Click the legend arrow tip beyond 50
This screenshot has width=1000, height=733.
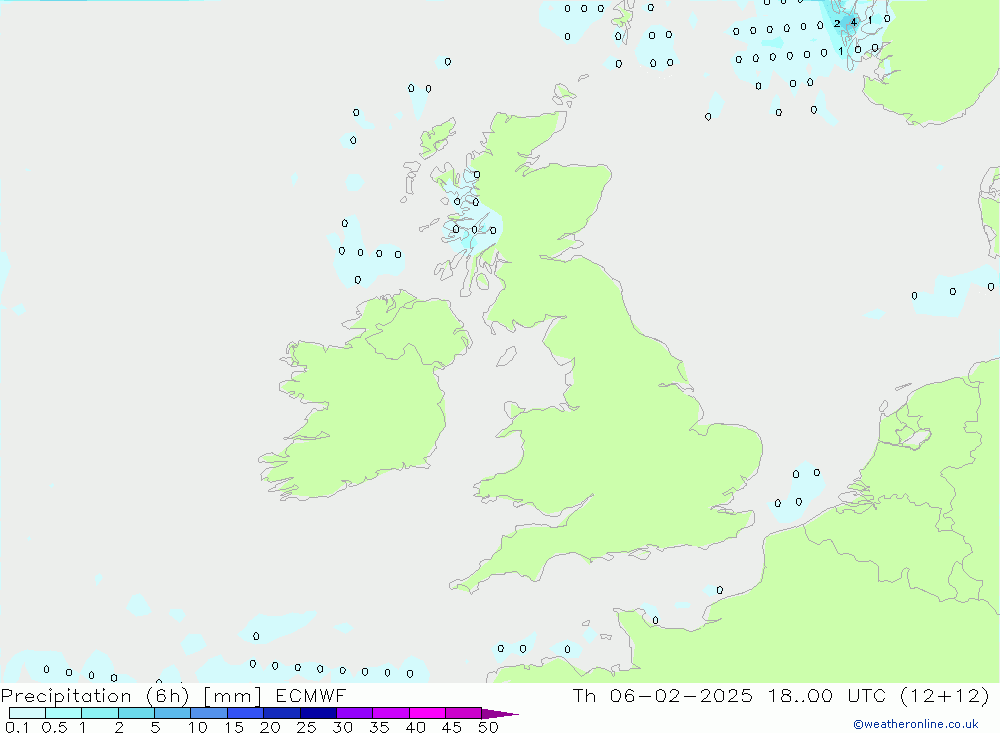click(x=500, y=714)
